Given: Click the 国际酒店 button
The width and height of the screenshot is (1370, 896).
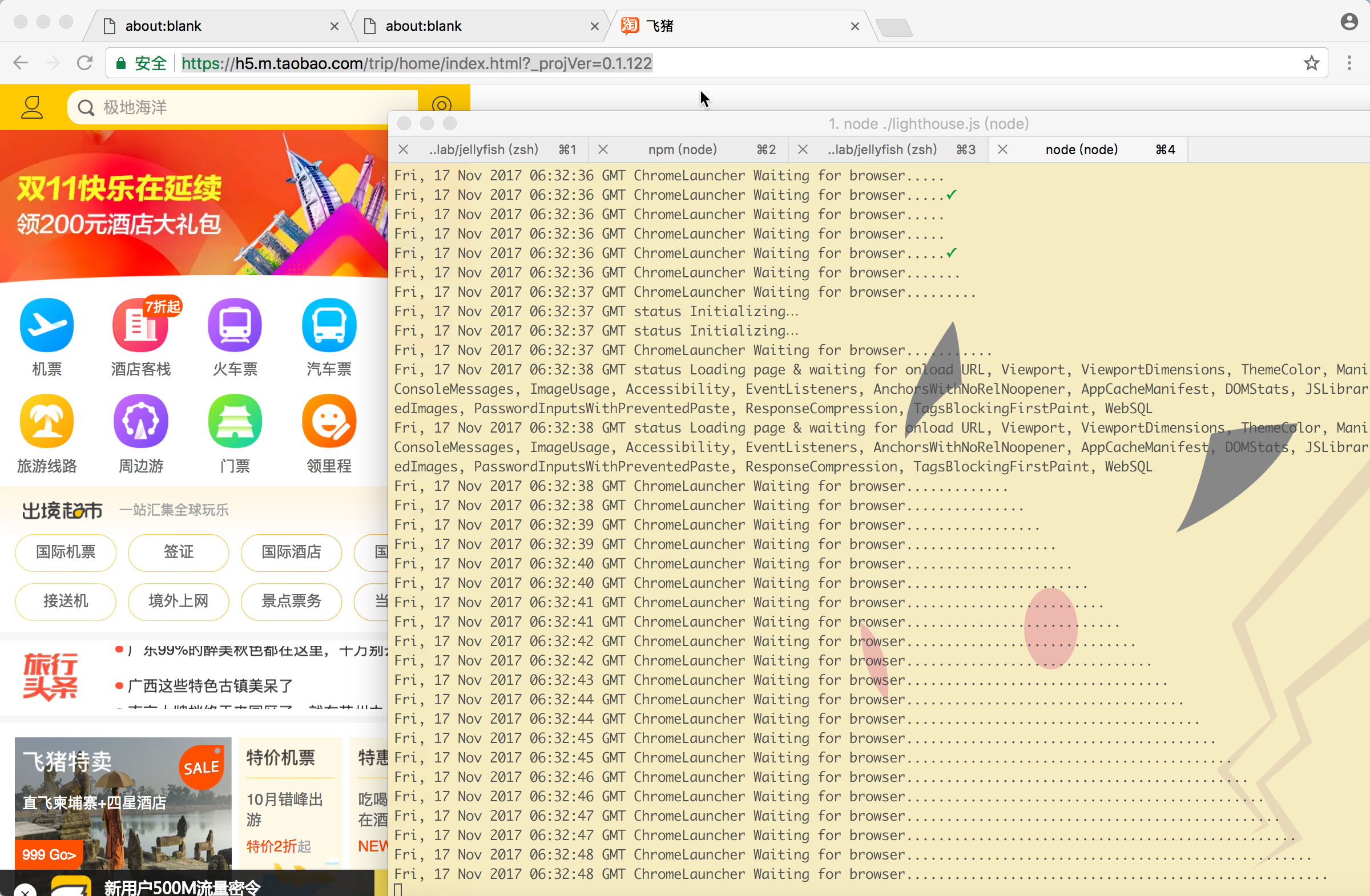Looking at the screenshot, I should tap(291, 552).
